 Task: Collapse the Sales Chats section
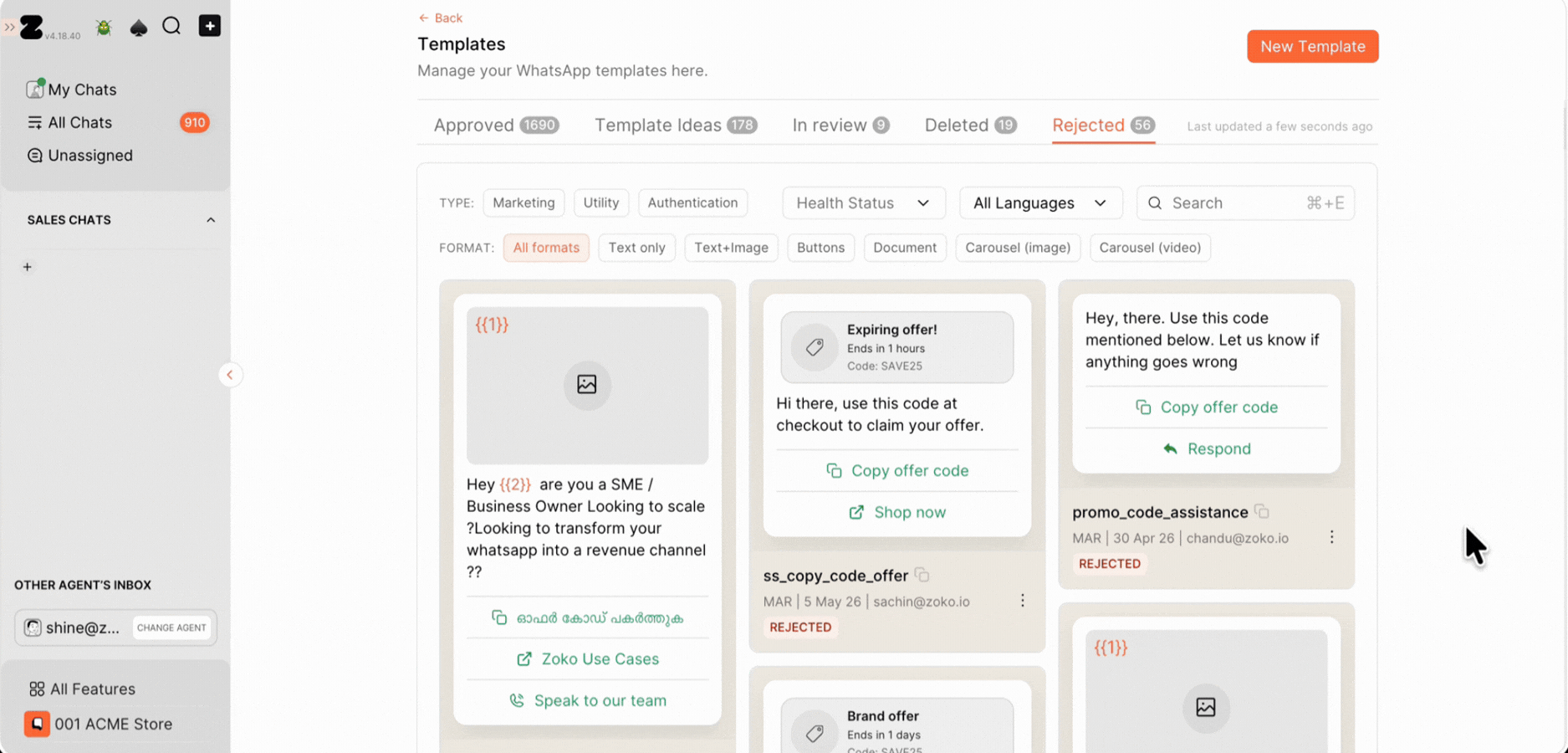click(211, 220)
